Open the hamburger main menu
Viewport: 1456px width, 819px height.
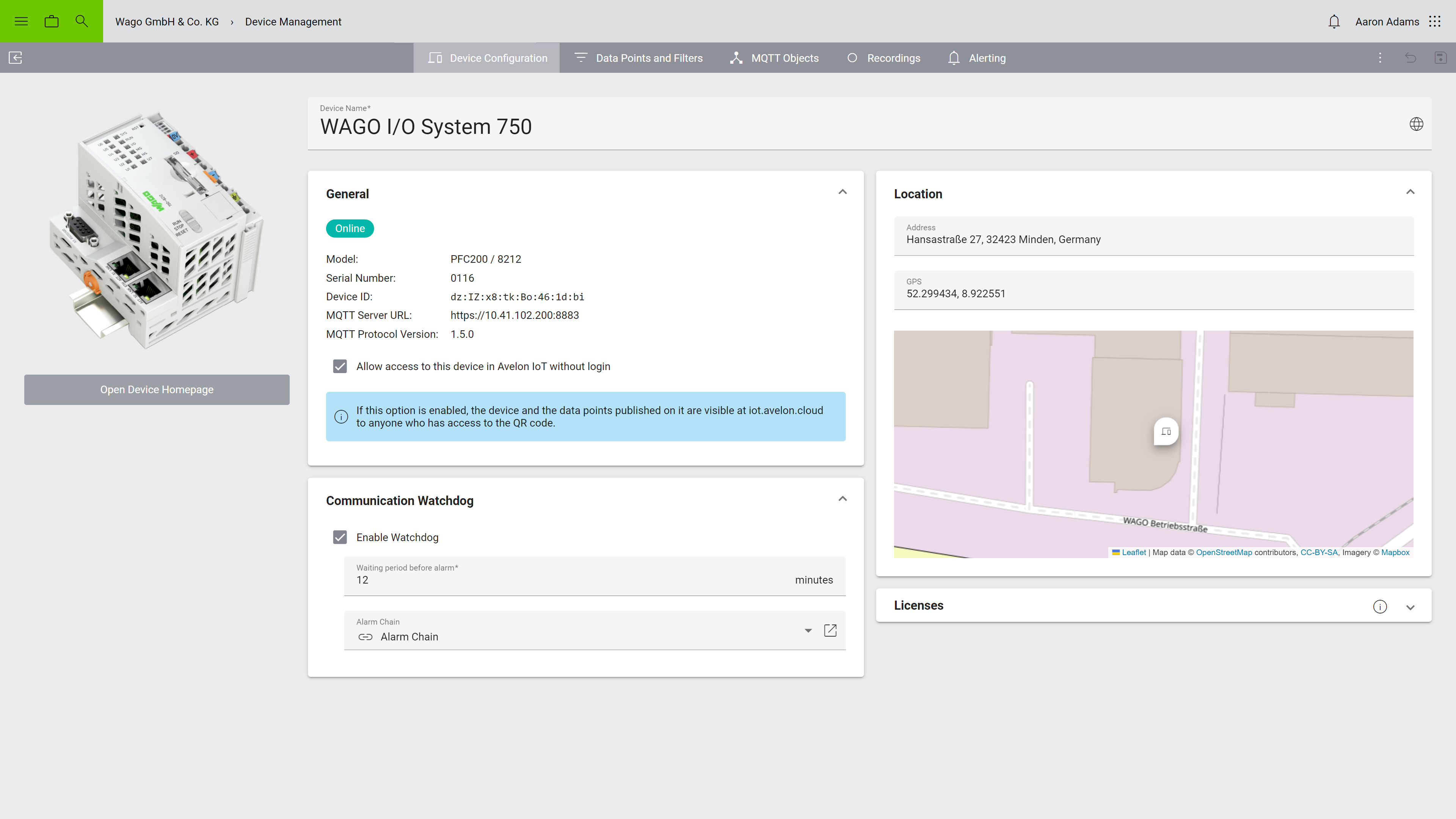coord(21,22)
